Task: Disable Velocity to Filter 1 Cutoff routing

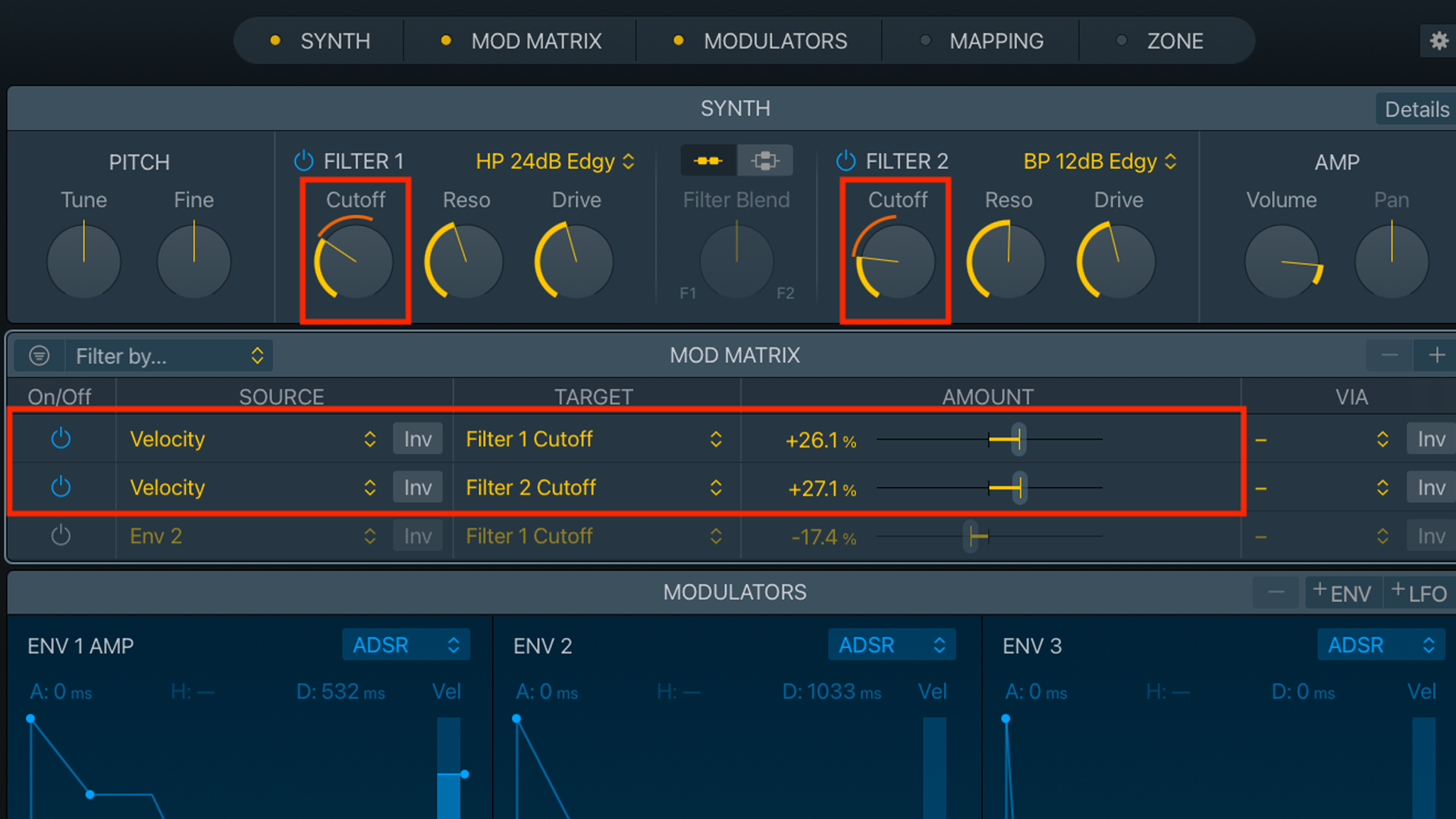Action: tap(61, 439)
